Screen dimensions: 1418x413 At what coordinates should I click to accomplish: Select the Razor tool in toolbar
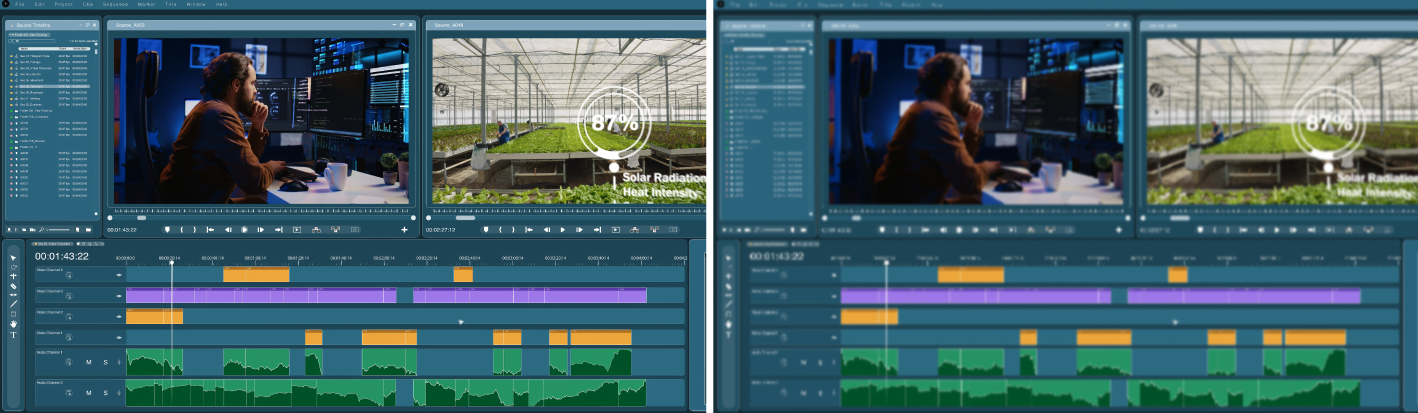pos(14,287)
